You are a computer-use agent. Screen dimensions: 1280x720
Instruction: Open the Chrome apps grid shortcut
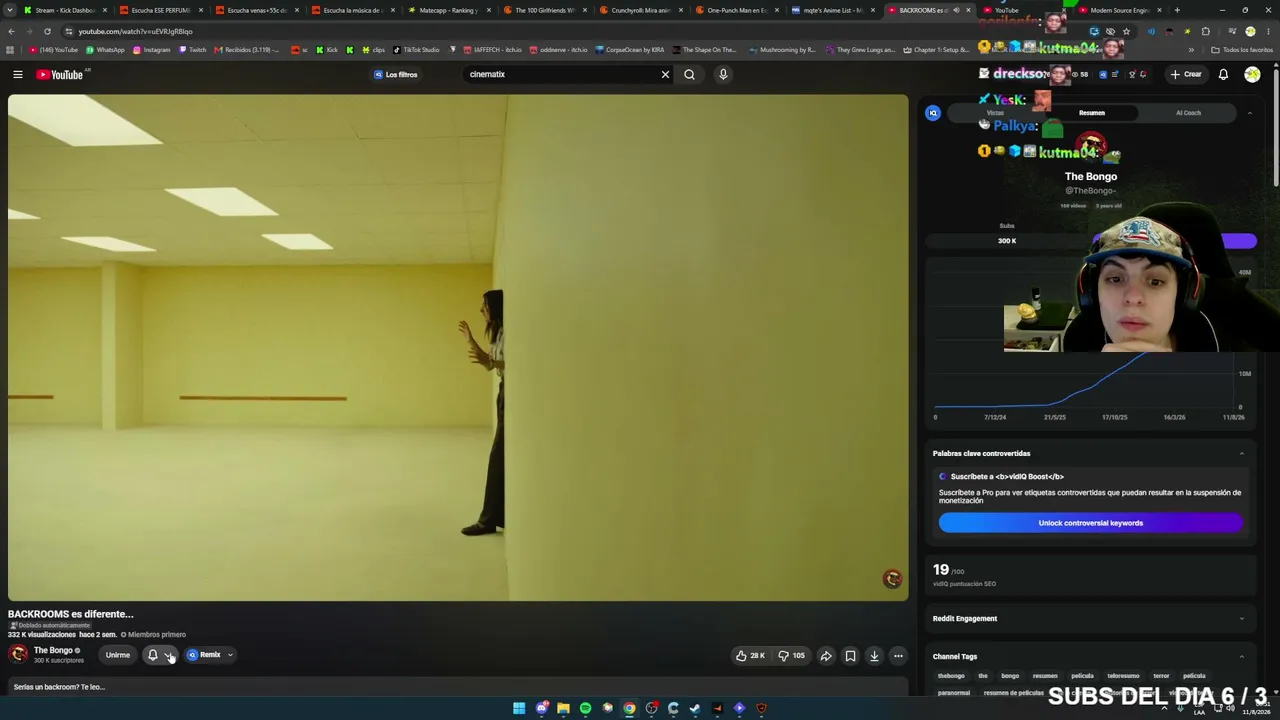[11, 49]
